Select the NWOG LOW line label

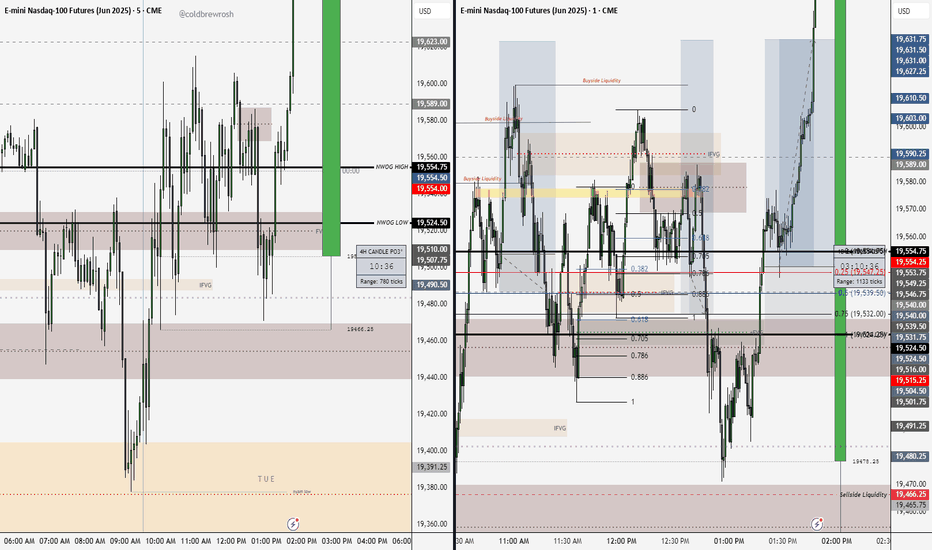click(392, 223)
